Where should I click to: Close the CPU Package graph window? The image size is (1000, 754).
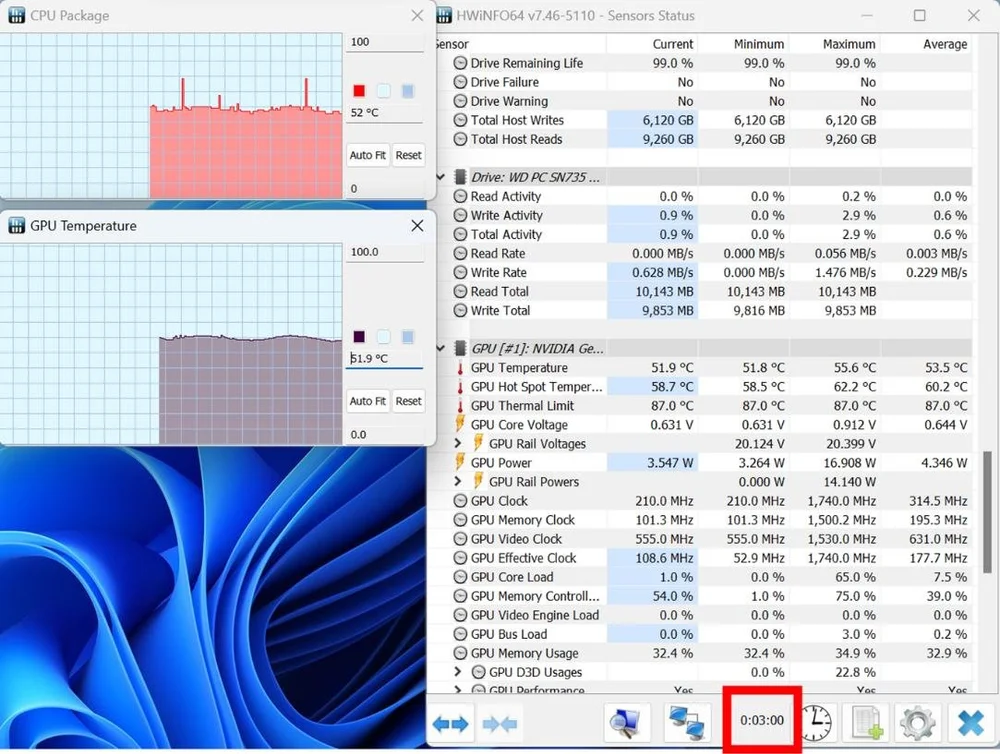[417, 15]
